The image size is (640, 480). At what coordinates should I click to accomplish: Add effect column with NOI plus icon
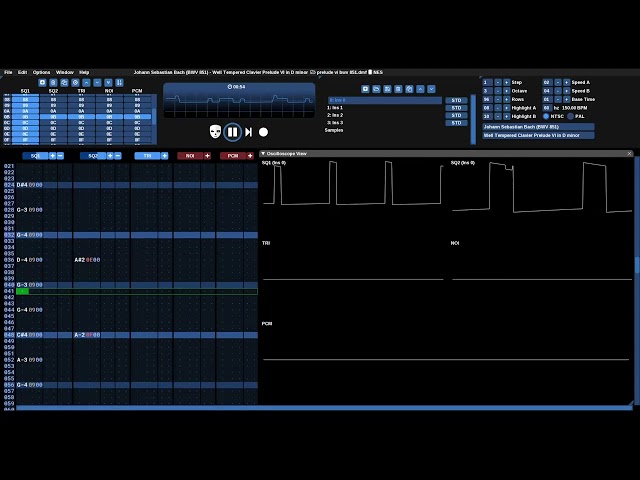tap(207, 156)
